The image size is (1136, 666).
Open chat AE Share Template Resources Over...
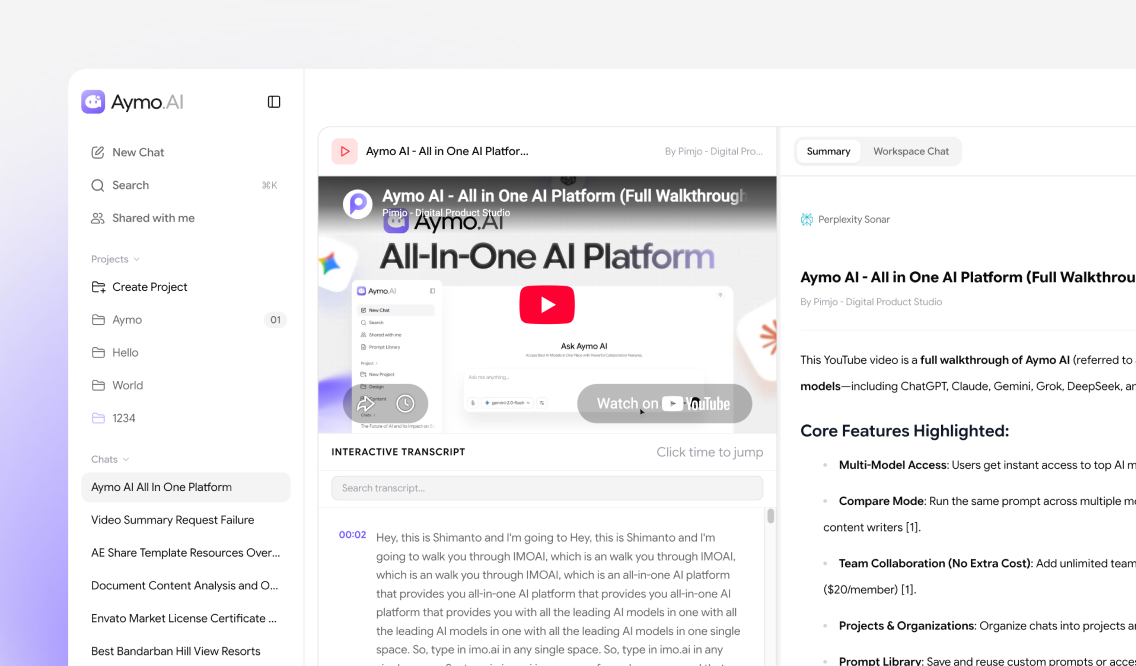tap(185, 553)
